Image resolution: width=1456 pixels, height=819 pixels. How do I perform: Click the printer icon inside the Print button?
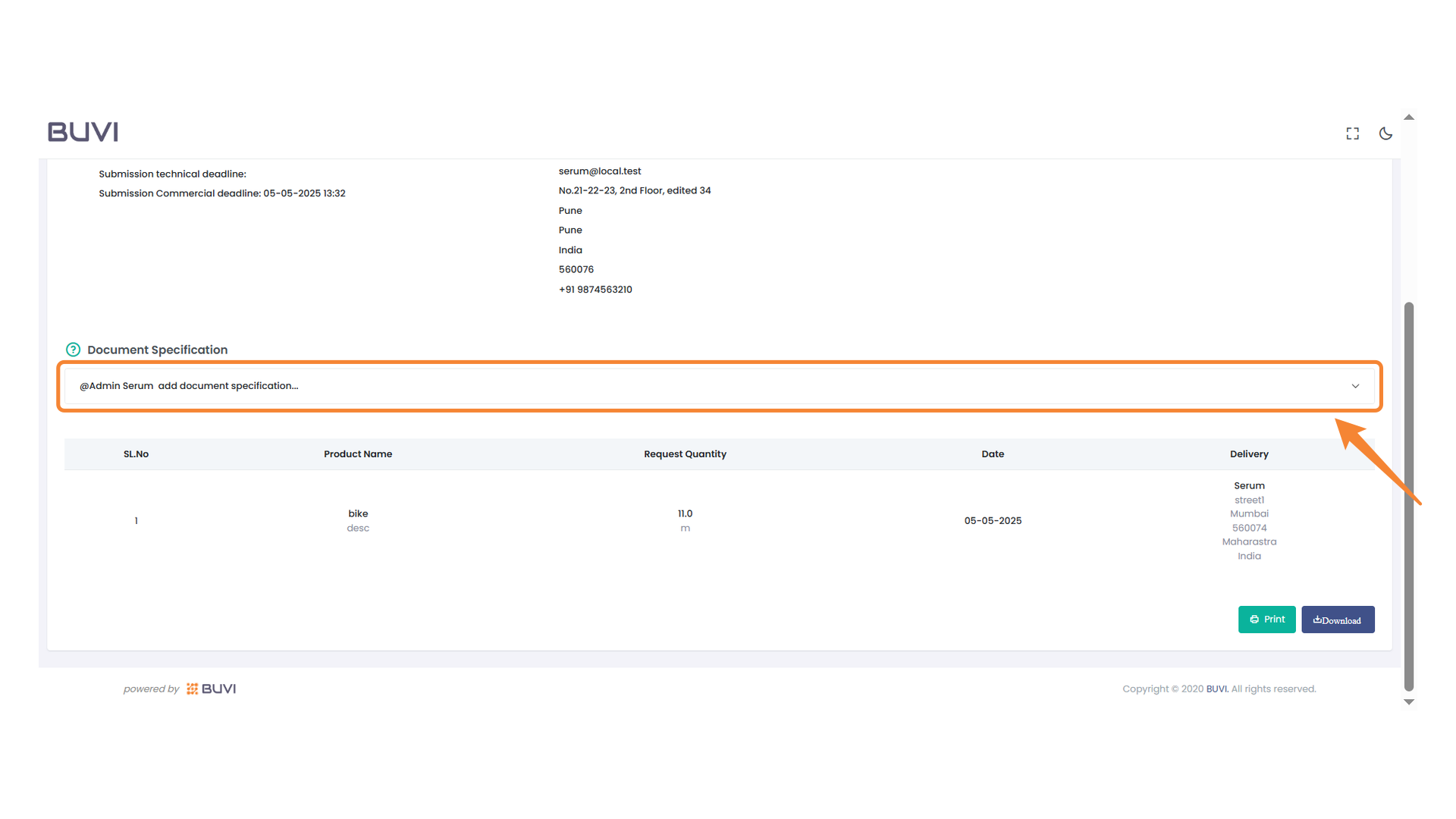pyautogui.click(x=1253, y=620)
